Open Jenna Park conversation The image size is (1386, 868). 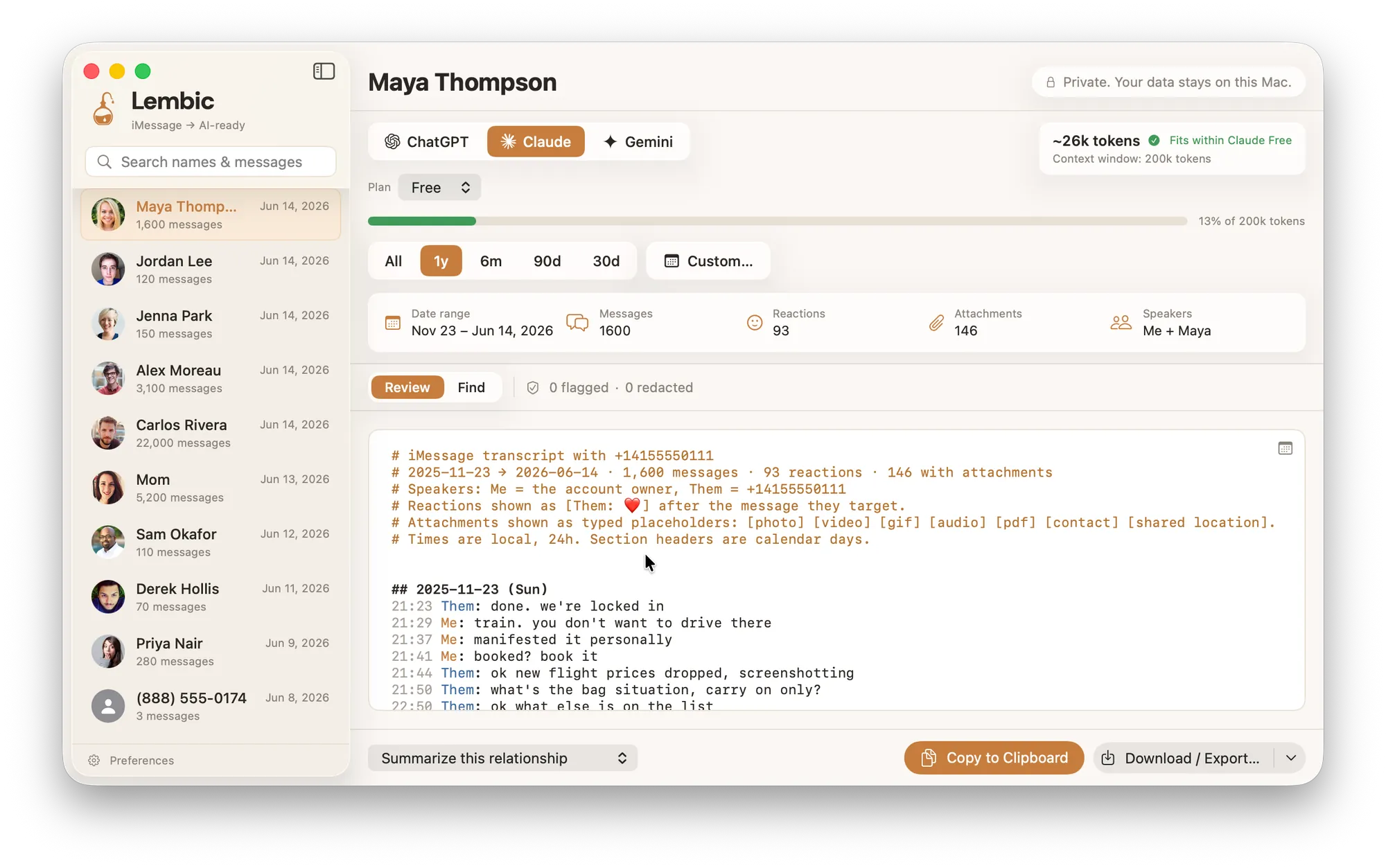coord(211,324)
